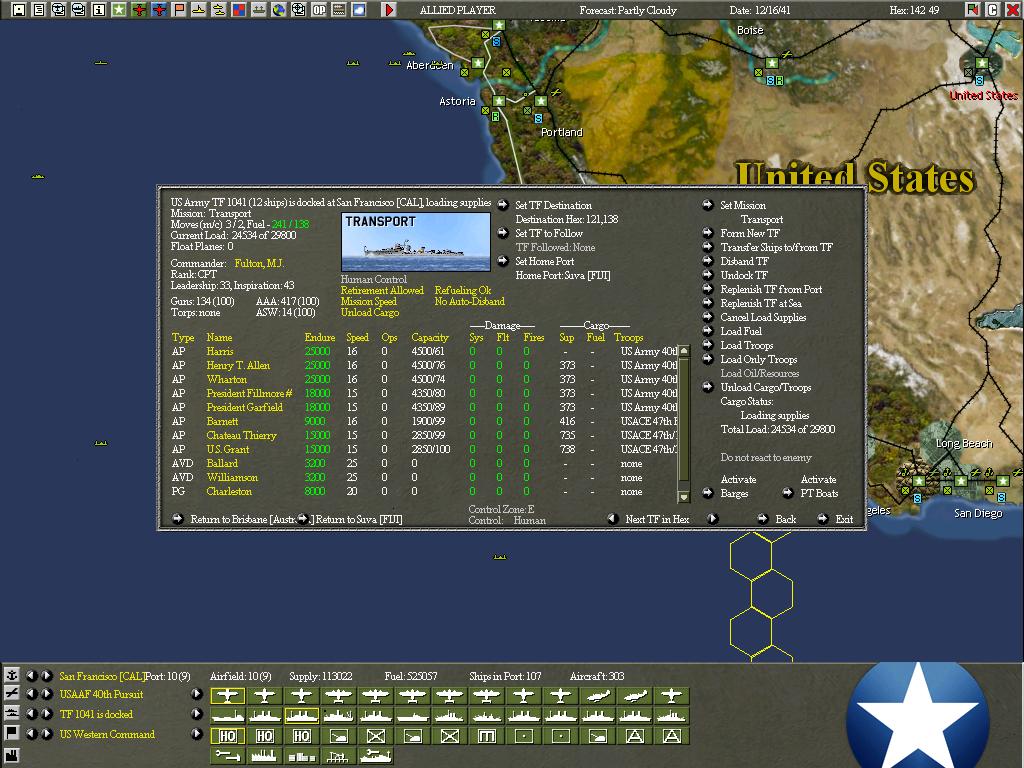Choose Transfer Ships to/from TF

(x=776, y=248)
